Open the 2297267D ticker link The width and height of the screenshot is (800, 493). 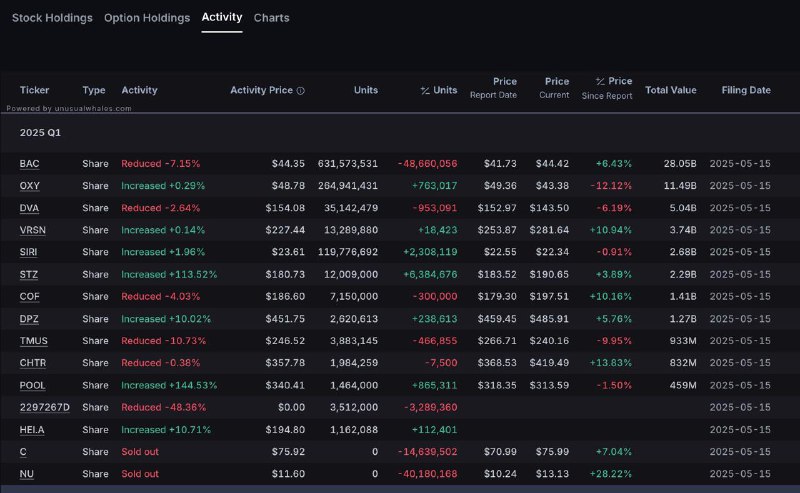coord(44,407)
